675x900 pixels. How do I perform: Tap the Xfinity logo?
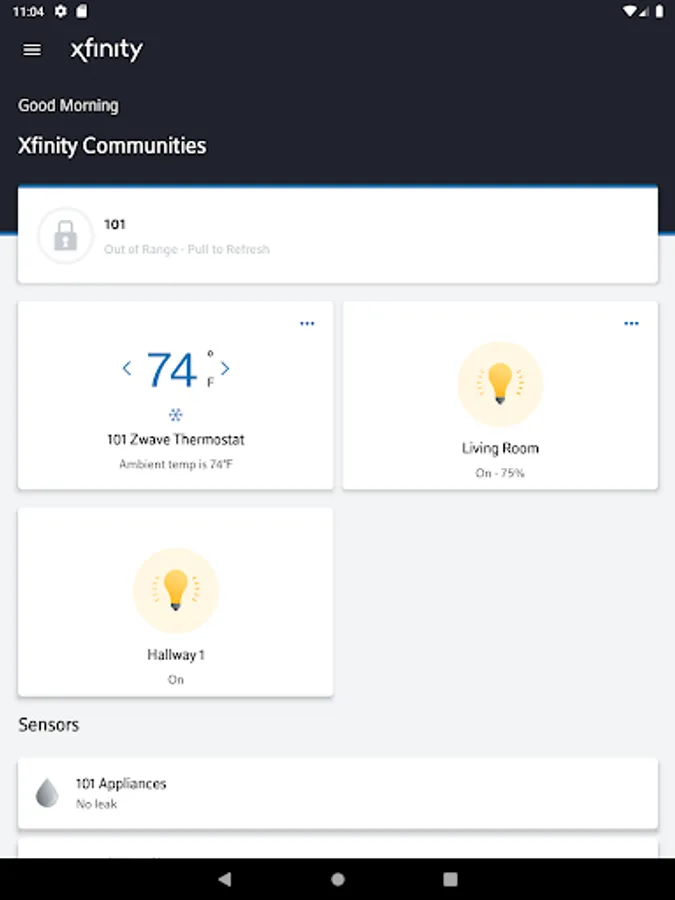106,50
